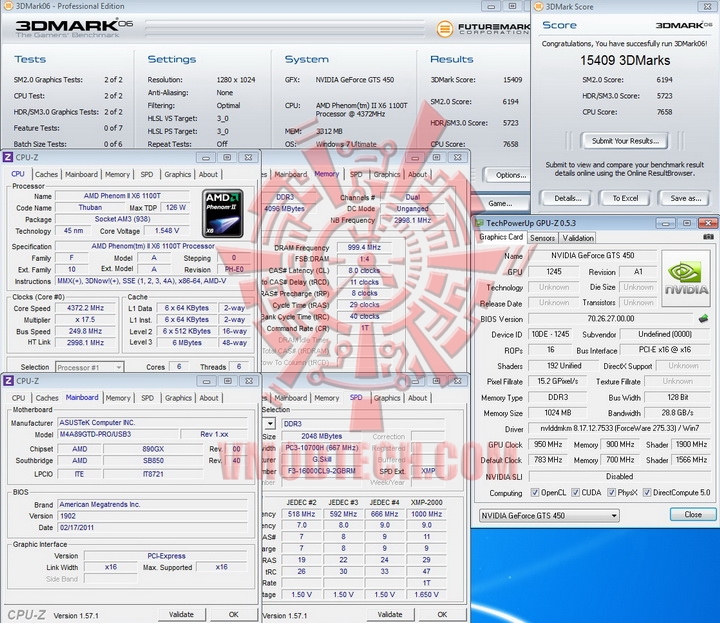Toggle the DirectCompute 5.0 checkbox
Image resolution: width=720 pixels, height=623 pixels.
(647, 492)
